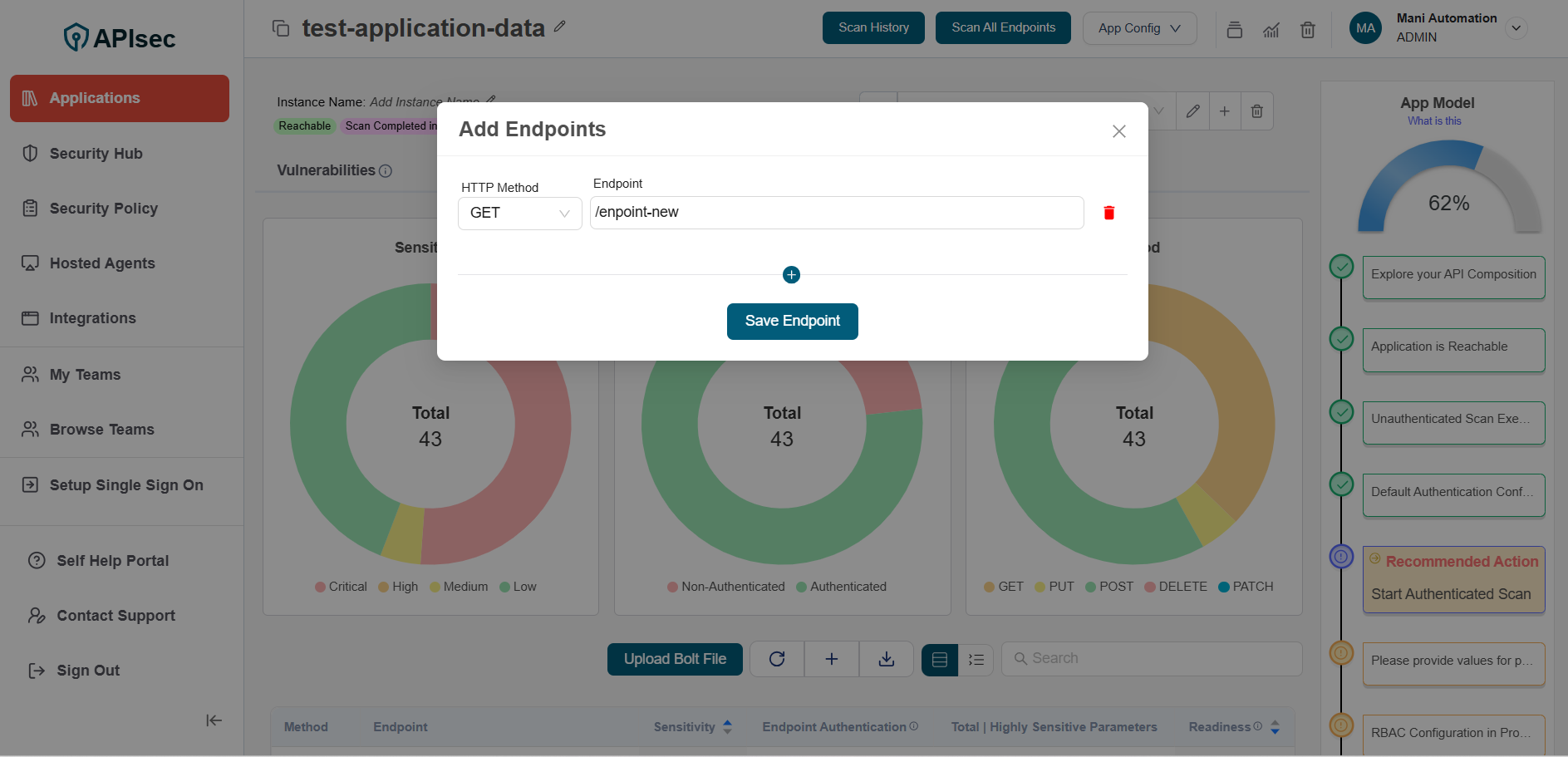
Task: Open the HTTP Method GET dropdown
Action: (x=519, y=213)
